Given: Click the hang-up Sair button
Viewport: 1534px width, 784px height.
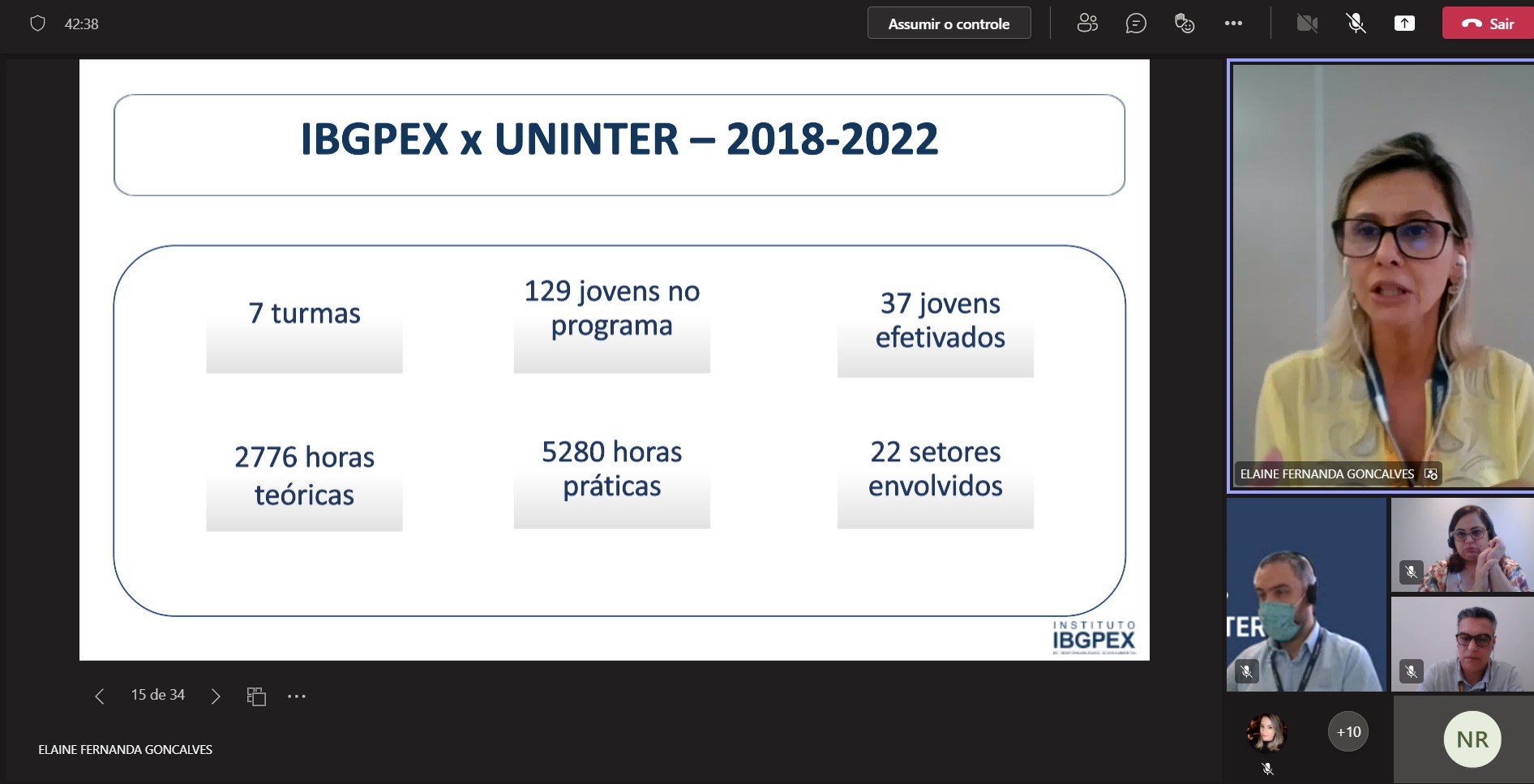Looking at the screenshot, I should pos(1487,24).
